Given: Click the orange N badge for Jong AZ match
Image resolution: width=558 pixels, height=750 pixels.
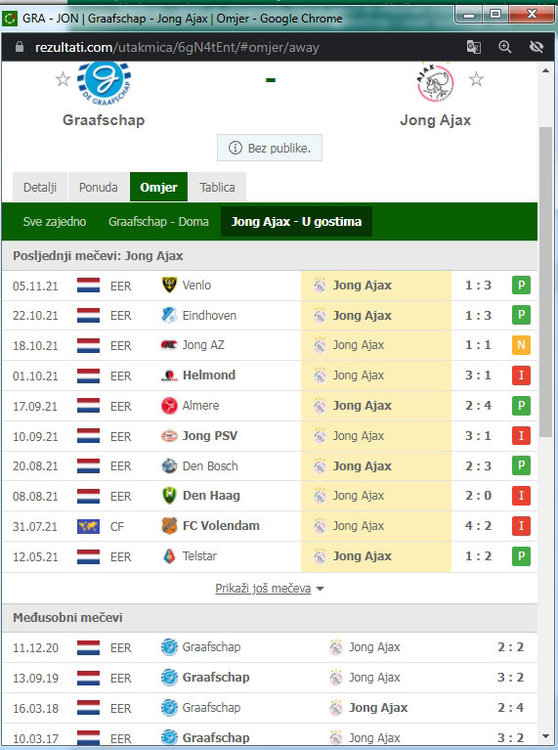Looking at the screenshot, I should (x=521, y=345).
